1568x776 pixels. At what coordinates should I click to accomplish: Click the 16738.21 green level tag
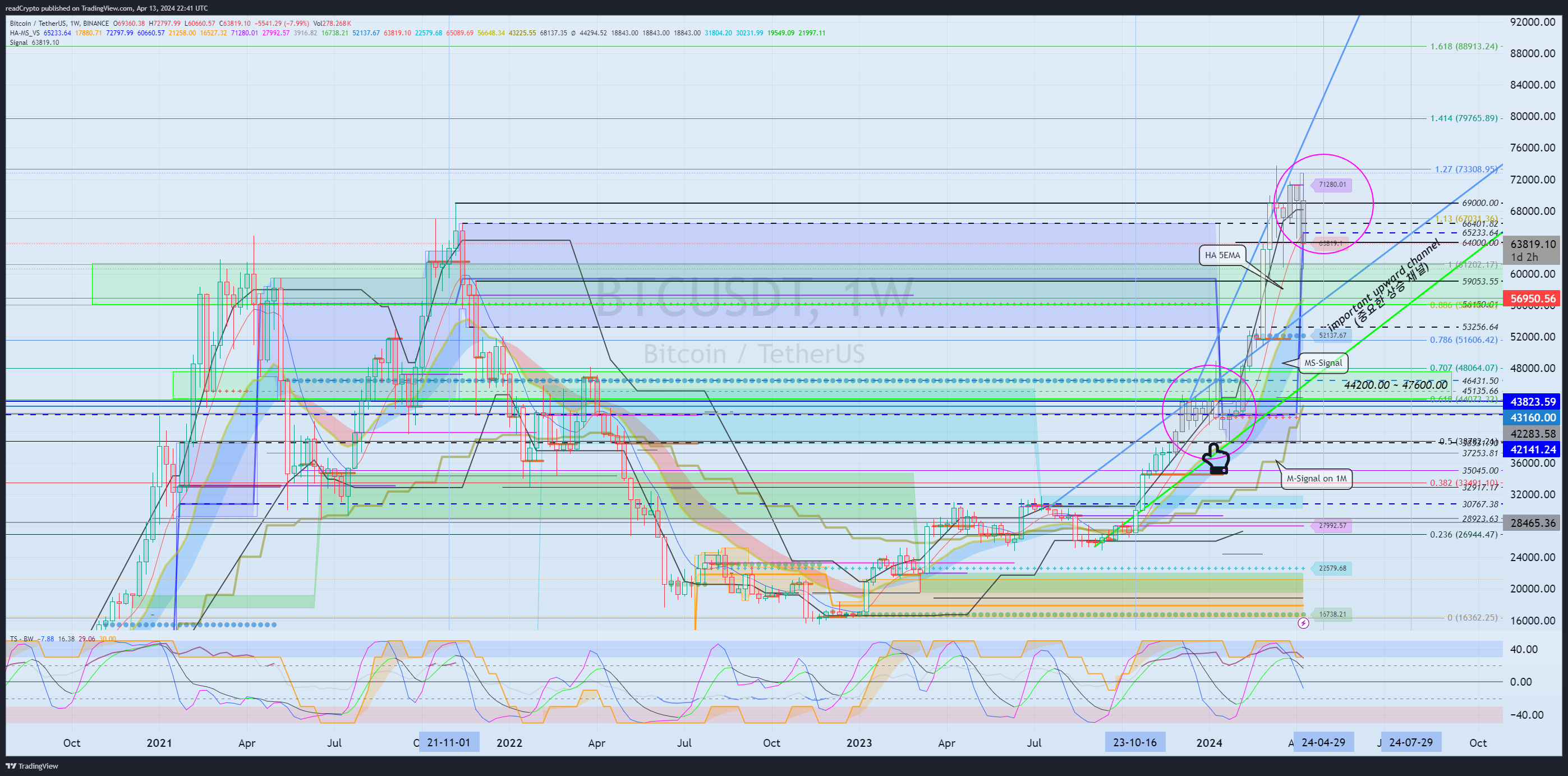[1332, 614]
